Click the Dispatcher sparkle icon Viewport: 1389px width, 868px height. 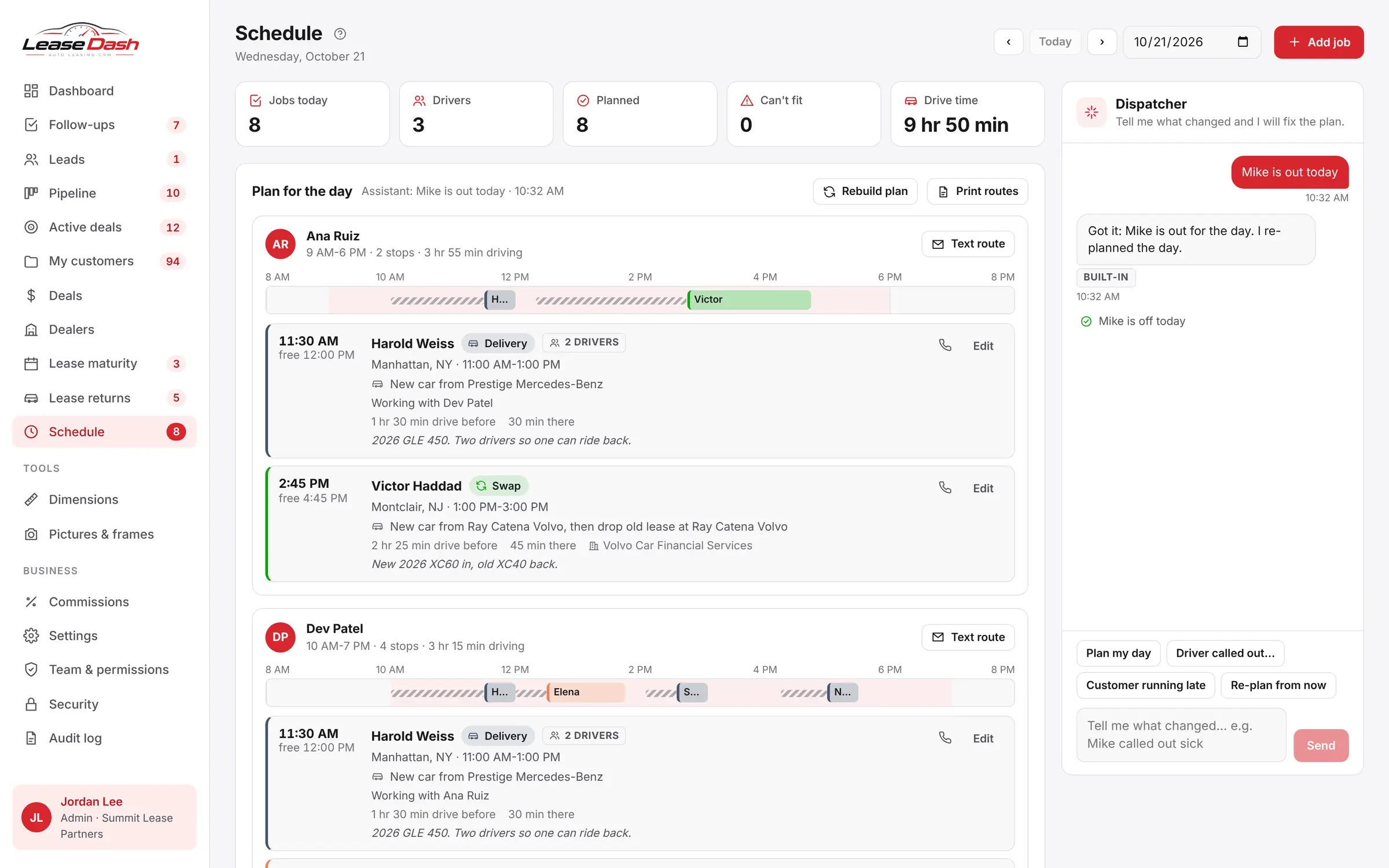[x=1092, y=112]
